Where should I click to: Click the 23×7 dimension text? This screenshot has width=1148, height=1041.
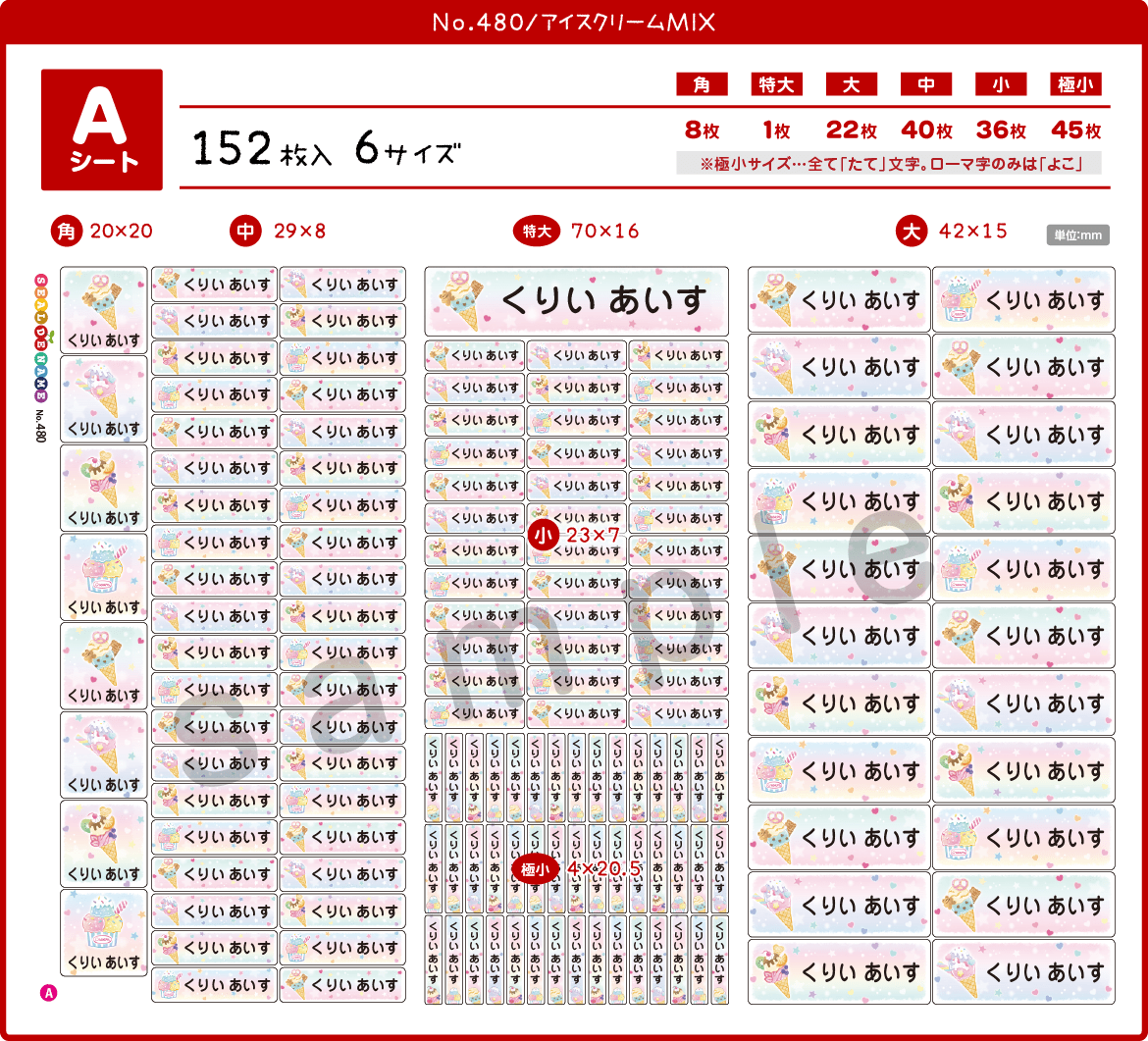tap(593, 535)
